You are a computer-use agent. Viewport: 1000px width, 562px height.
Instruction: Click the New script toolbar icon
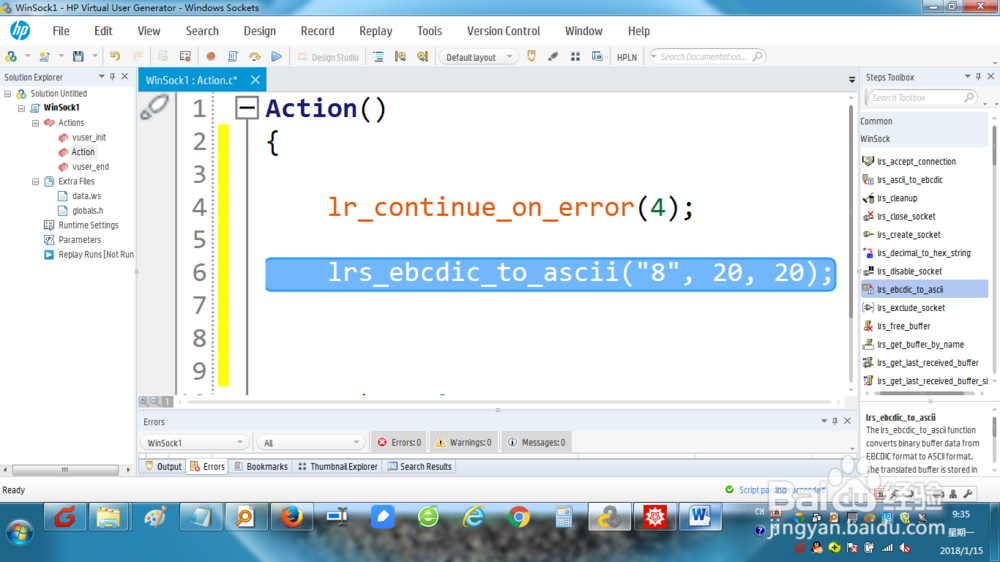[44, 57]
